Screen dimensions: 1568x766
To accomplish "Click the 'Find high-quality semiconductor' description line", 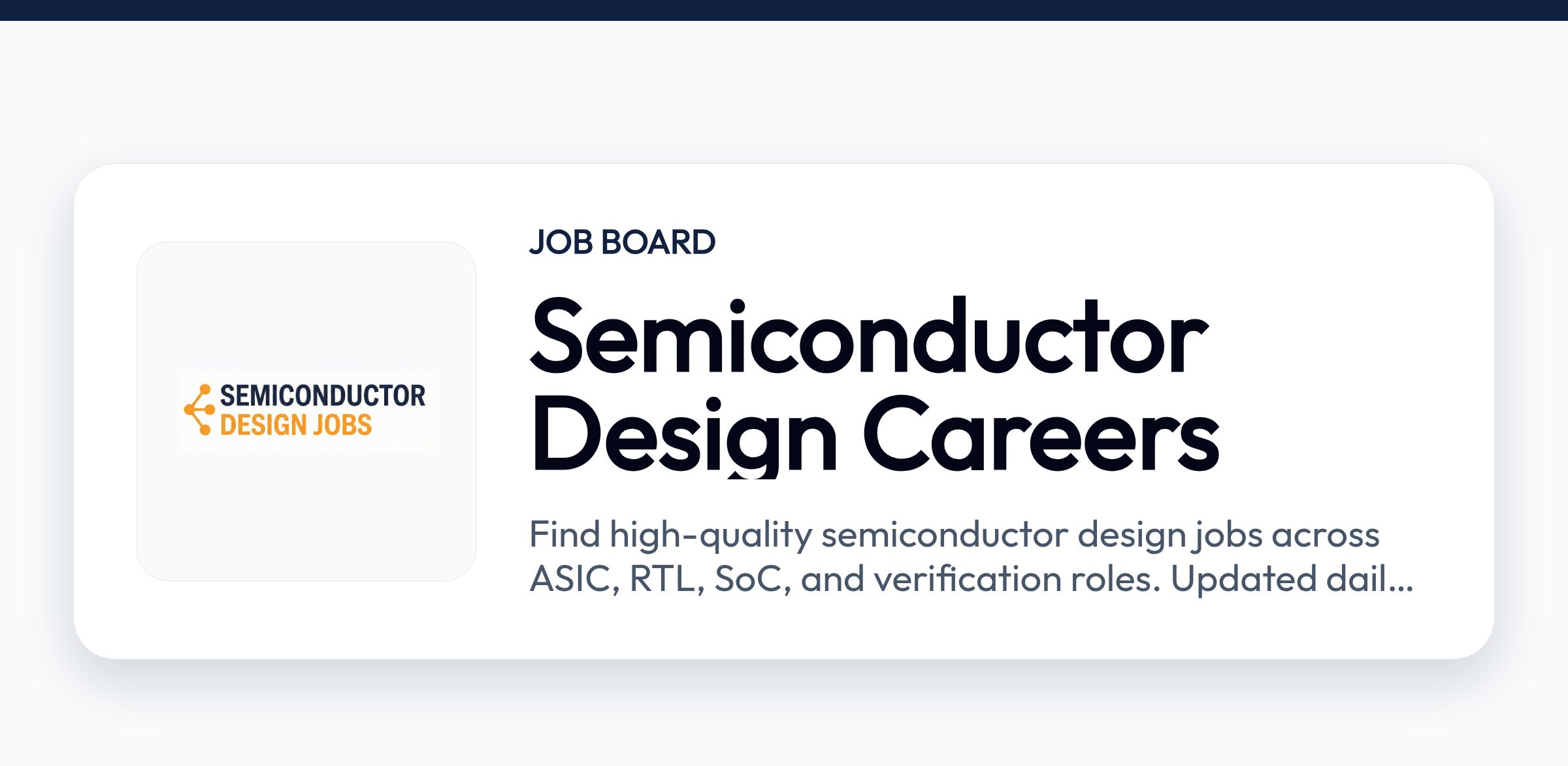I will [x=799, y=535].
